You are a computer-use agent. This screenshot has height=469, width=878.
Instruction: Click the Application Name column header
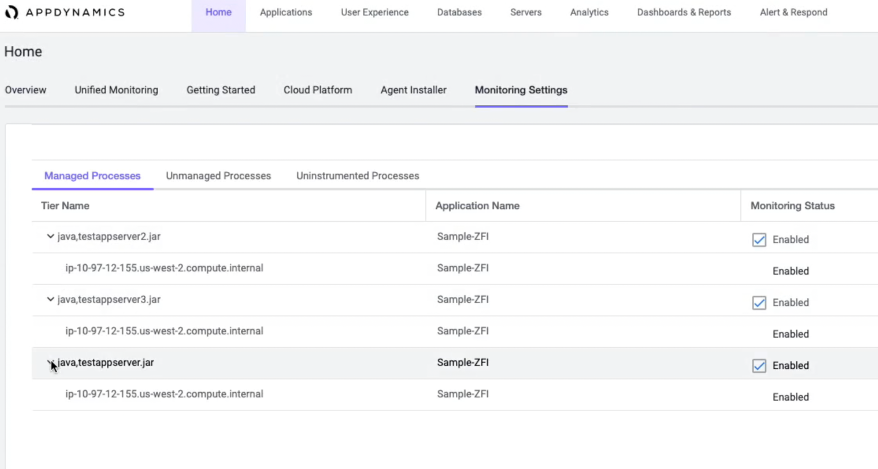coord(477,206)
